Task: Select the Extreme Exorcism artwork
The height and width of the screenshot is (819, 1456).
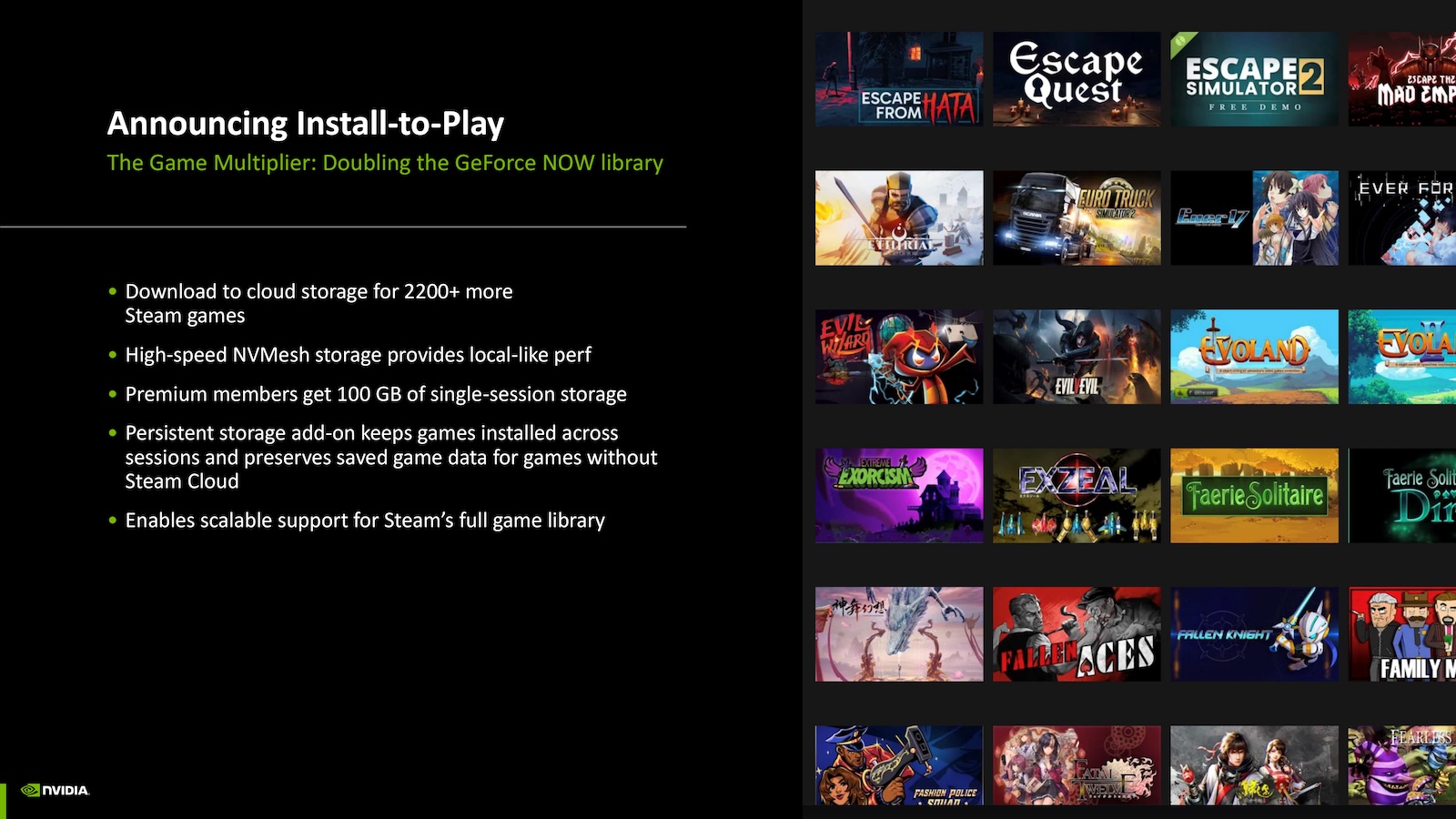Action: [x=899, y=495]
